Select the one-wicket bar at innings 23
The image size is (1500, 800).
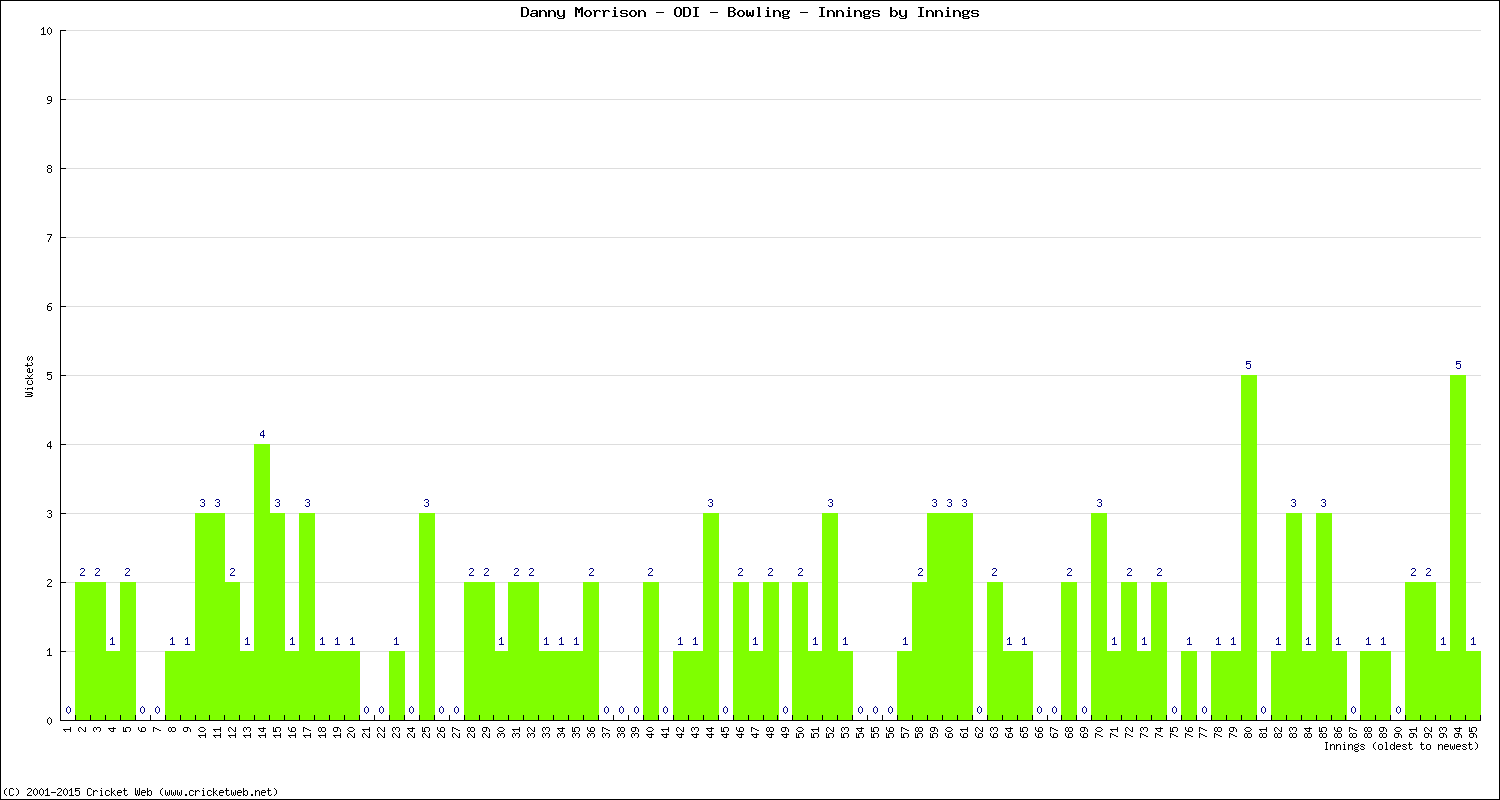397,686
